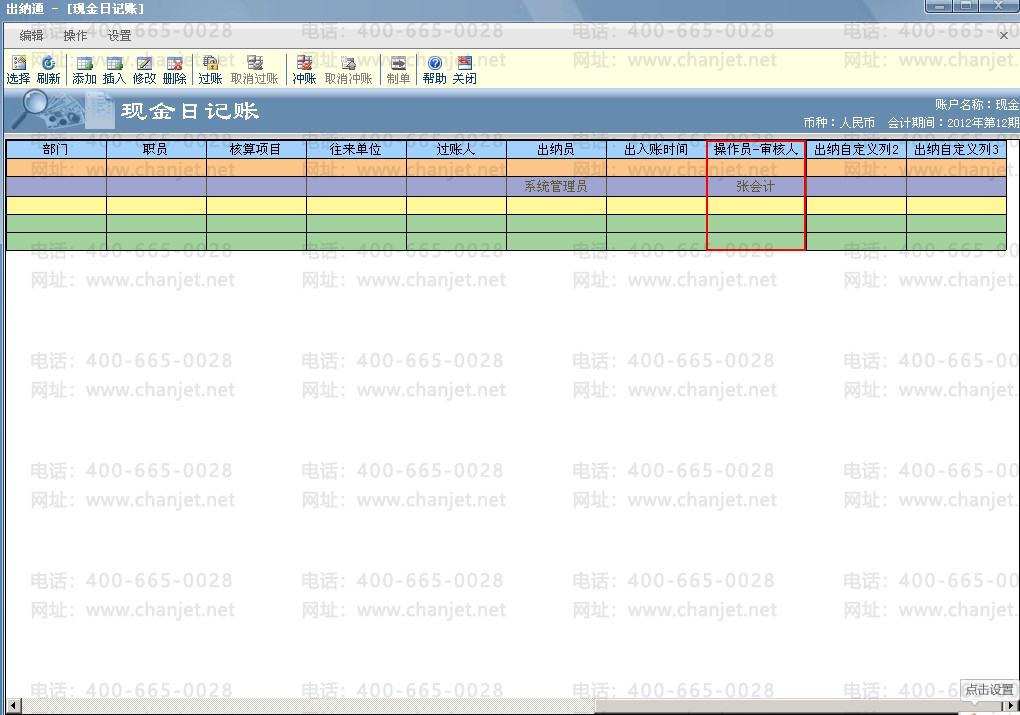Close the inner document with X button
Screen dimensions: 1020x715
point(1003,36)
